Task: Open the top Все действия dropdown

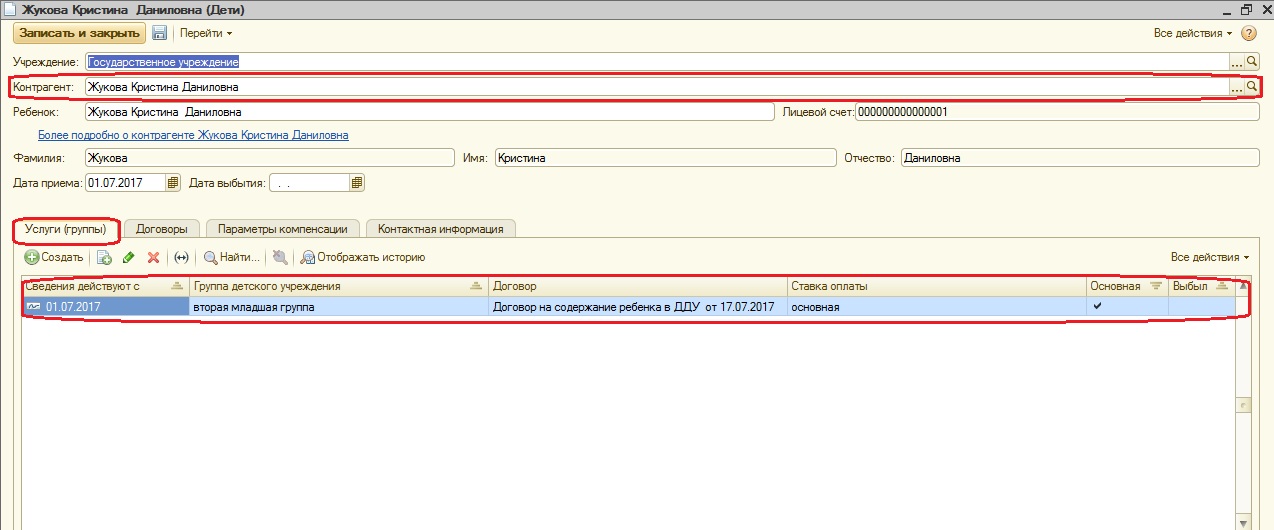Action: [1193, 33]
